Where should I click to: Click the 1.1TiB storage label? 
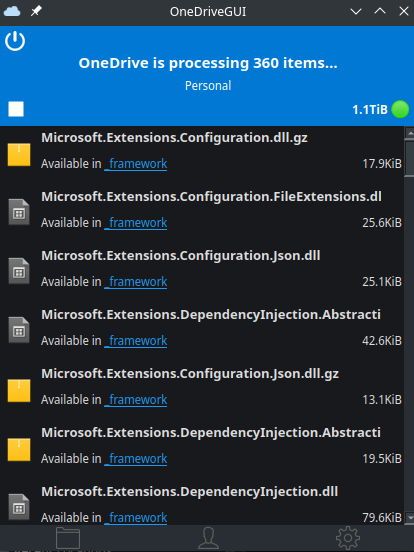370,110
